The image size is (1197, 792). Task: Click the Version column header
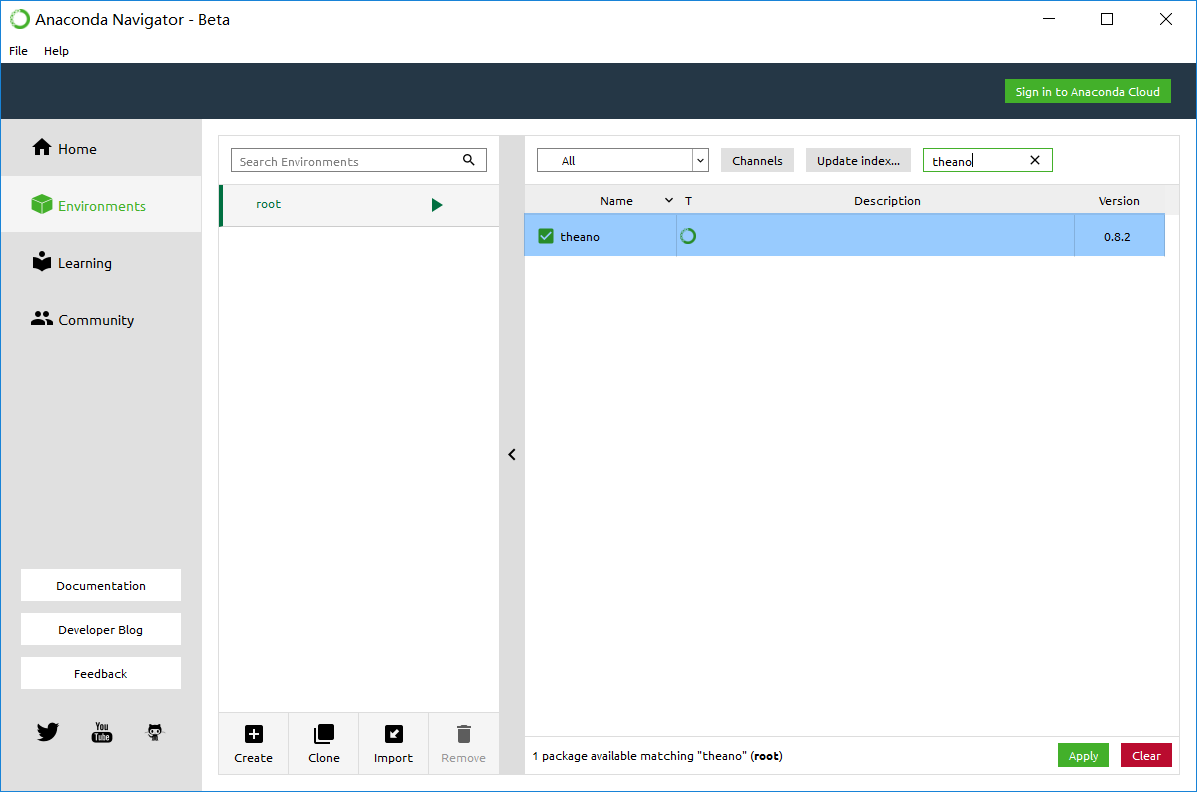1118,200
